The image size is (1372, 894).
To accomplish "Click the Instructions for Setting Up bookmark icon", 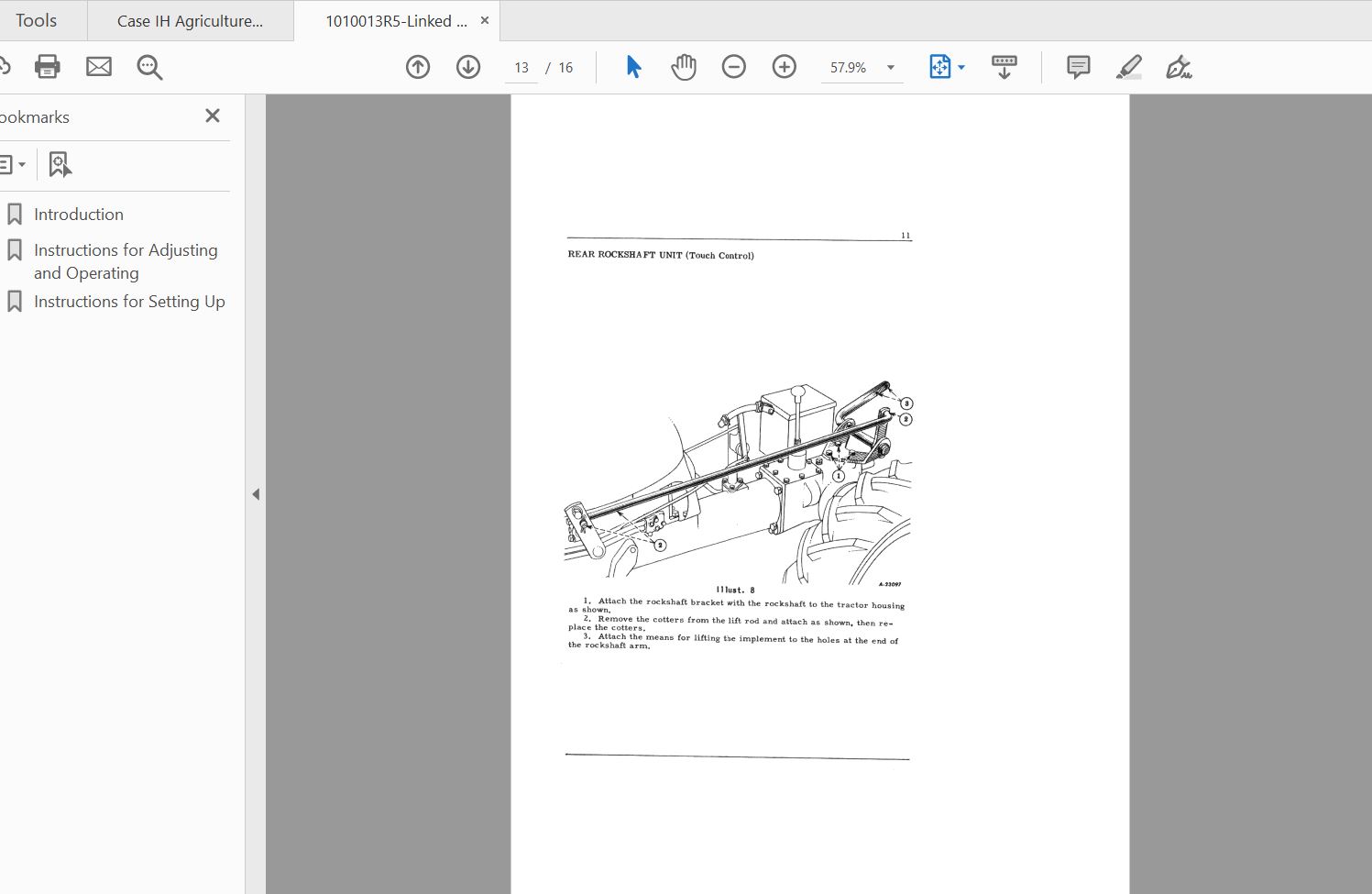I will tap(15, 302).
